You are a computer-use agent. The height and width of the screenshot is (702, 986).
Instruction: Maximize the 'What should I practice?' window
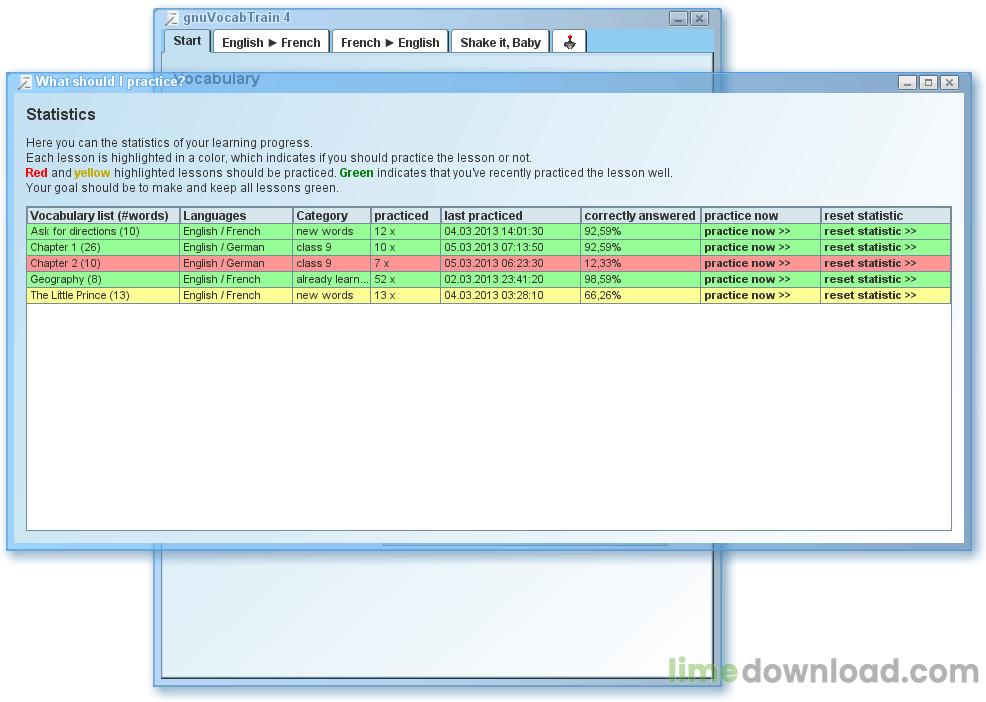point(928,83)
